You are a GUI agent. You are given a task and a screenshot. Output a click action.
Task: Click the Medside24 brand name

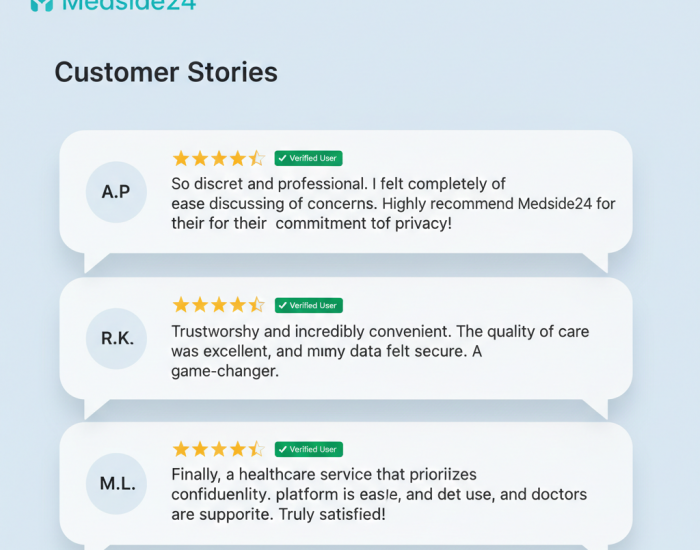(129, 4)
